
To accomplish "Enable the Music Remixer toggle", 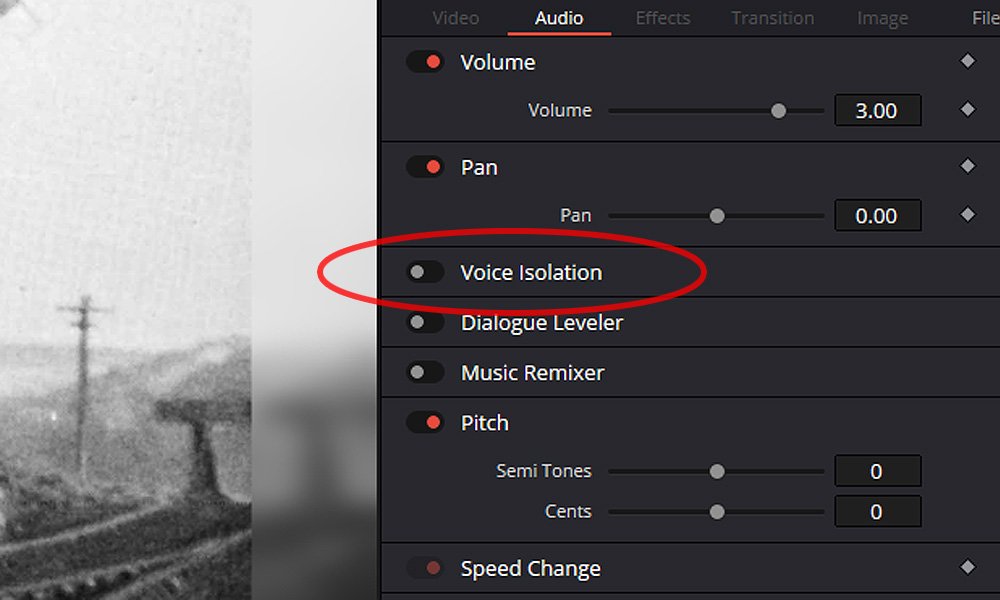I will click(x=425, y=373).
